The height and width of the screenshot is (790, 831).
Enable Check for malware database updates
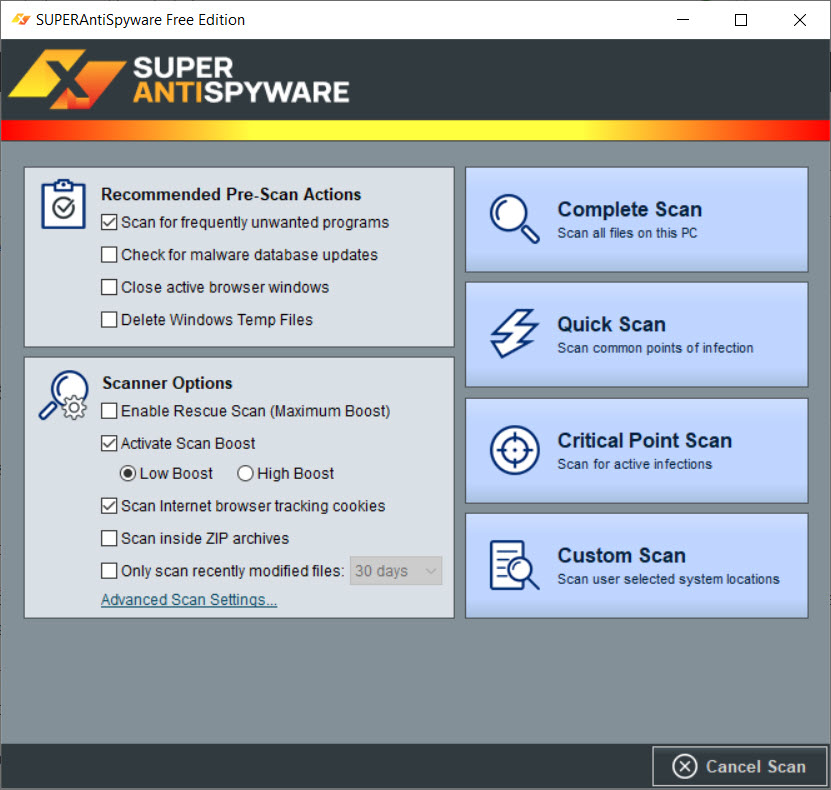coord(110,255)
